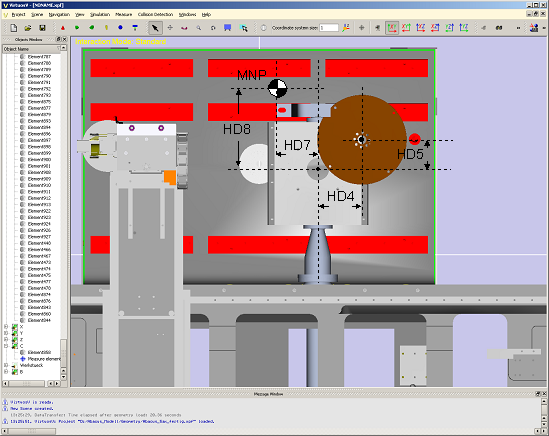Choose the zoom magnifier tool

[199, 28]
